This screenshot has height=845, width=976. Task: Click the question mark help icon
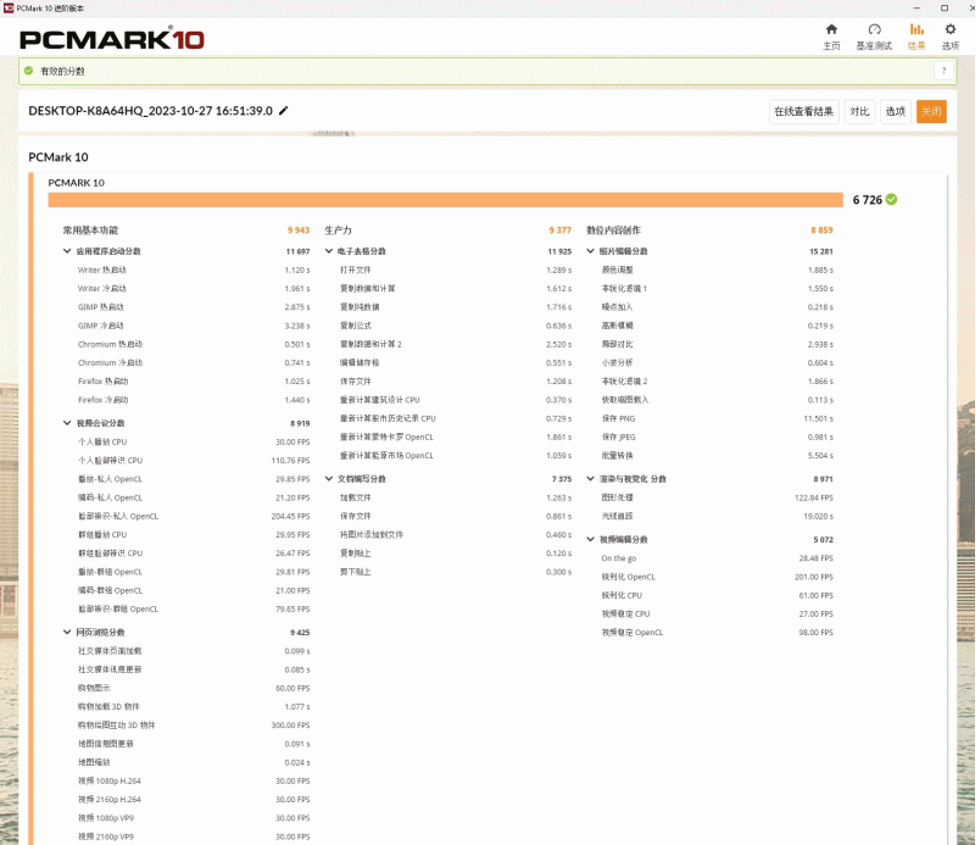(942, 71)
